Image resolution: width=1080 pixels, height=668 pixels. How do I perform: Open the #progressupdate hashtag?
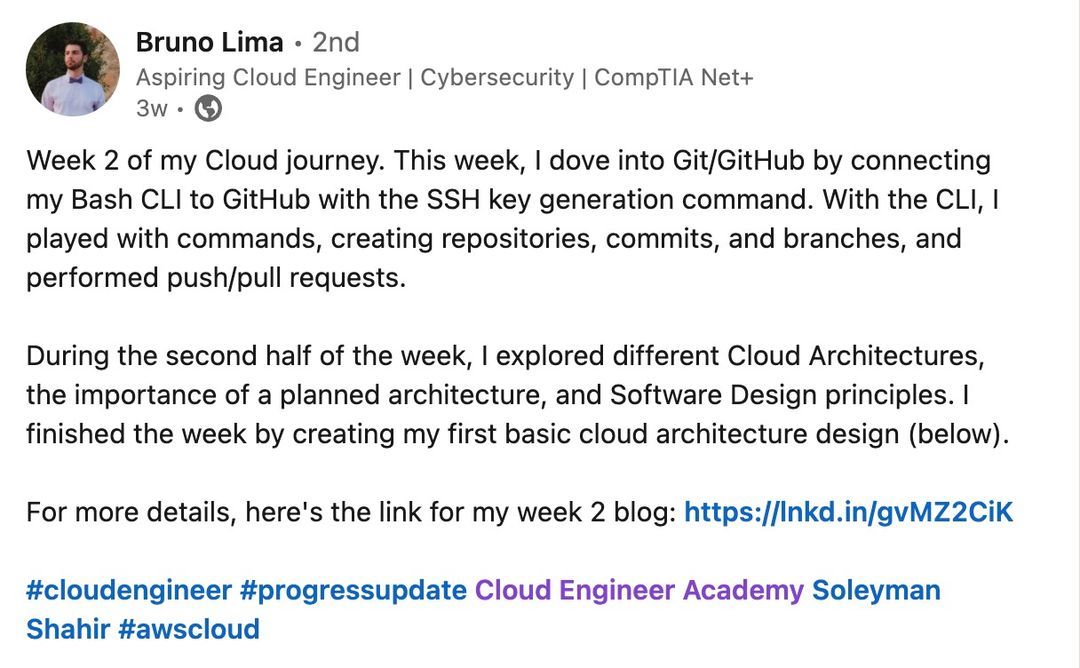click(x=353, y=591)
